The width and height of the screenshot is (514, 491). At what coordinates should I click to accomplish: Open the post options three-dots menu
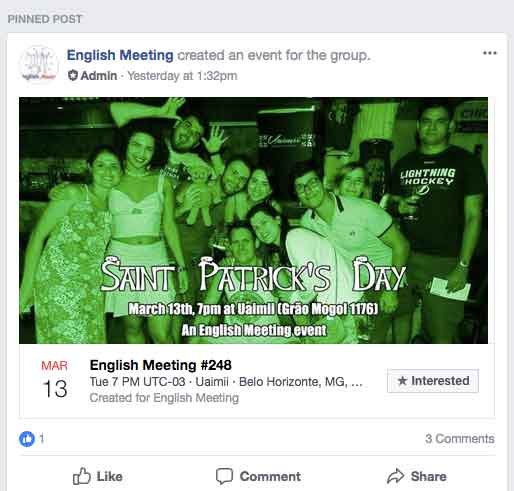coord(490,53)
